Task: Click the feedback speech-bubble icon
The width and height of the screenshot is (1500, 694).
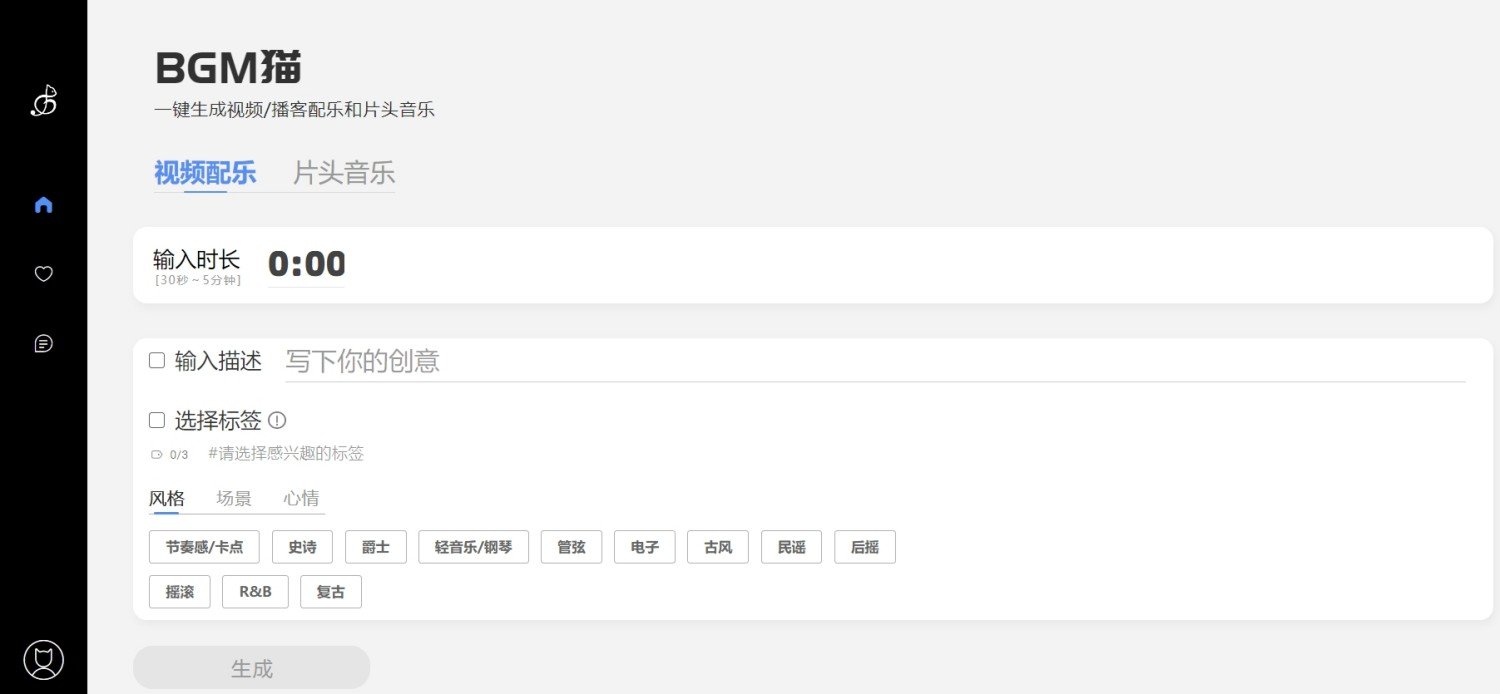Action: (x=43, y=343)
